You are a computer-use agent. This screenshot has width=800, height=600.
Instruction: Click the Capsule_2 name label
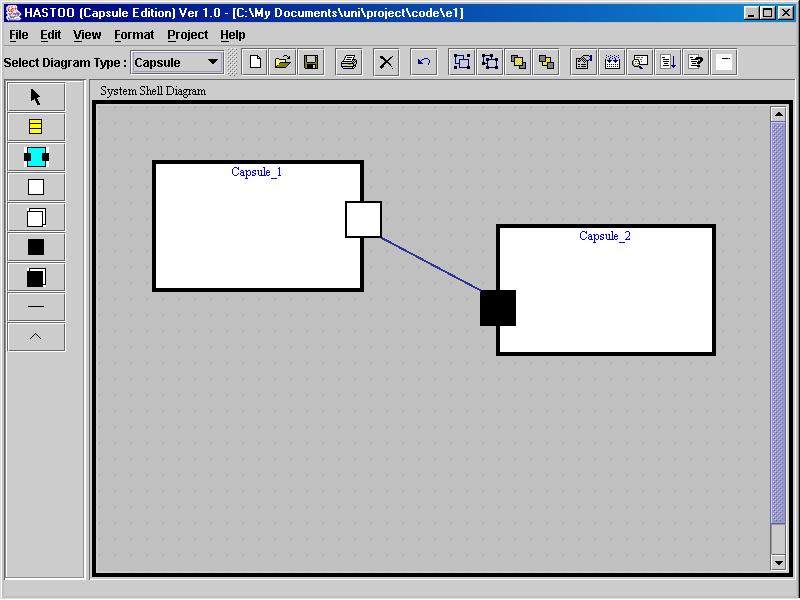click(605, 236)
